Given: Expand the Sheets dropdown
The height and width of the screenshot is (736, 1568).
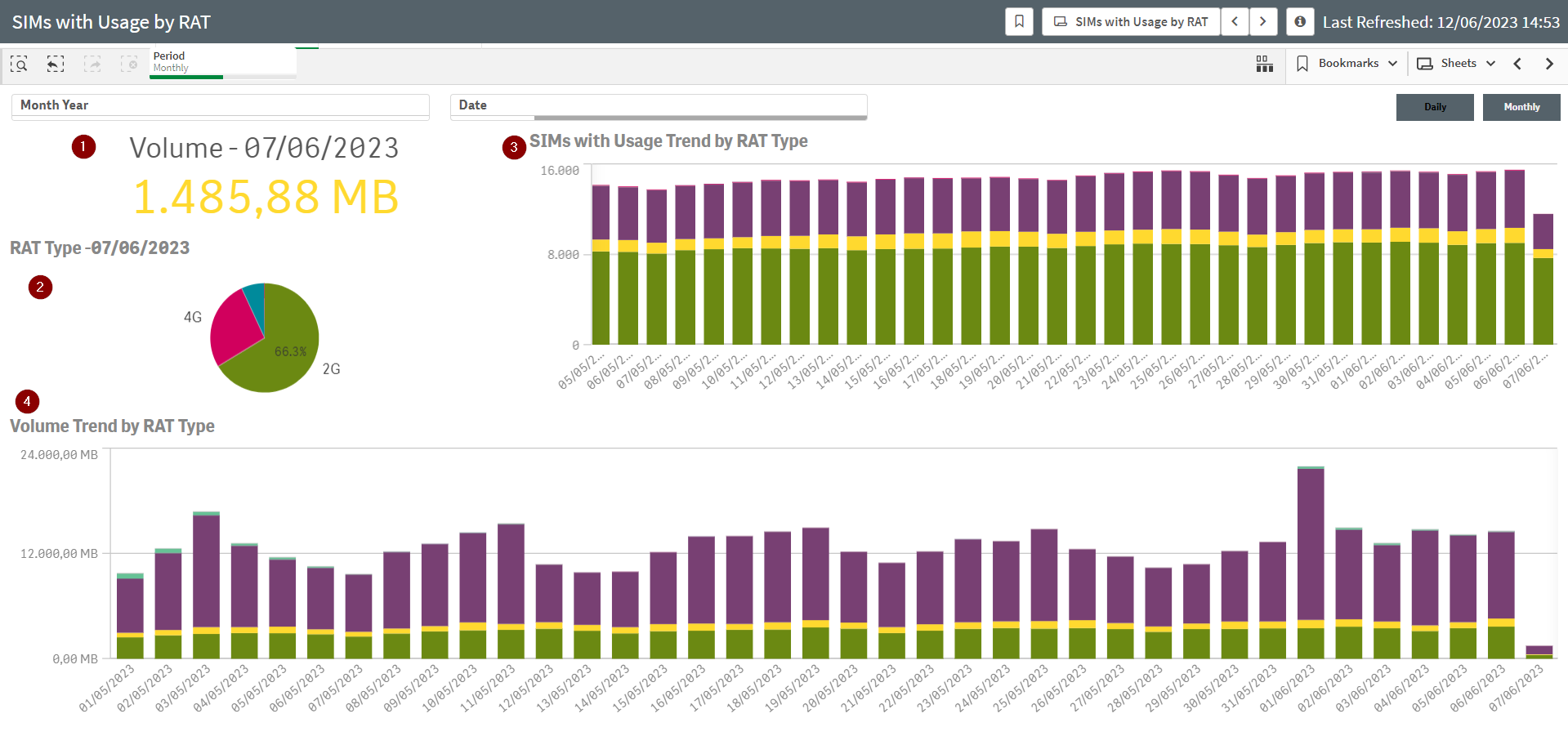Looking at the screenshot, I should 1456,64.
